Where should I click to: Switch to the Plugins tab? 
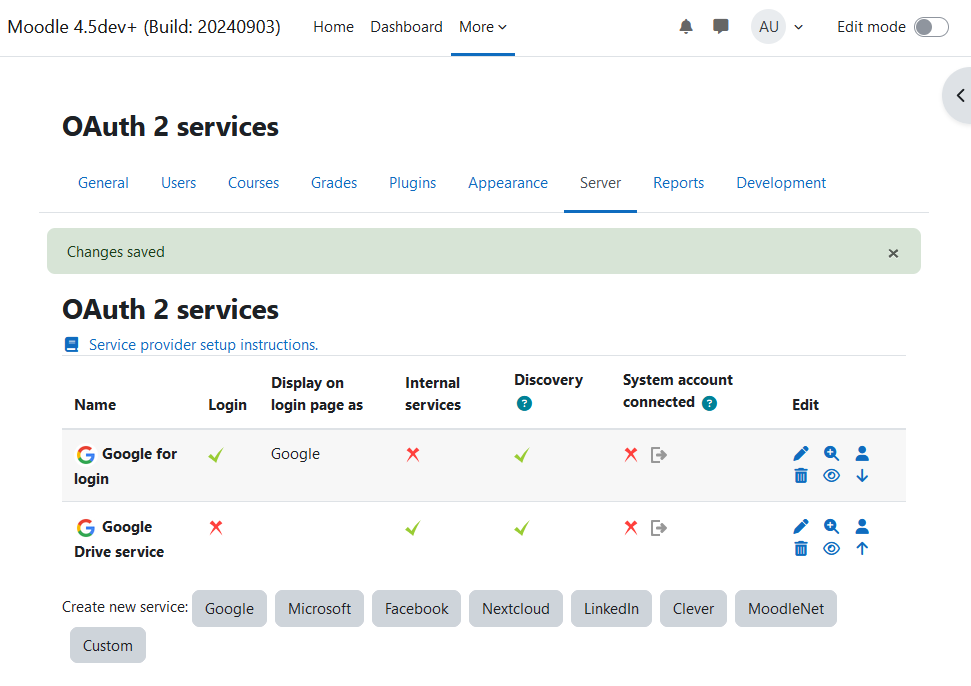tap(412, 183)
